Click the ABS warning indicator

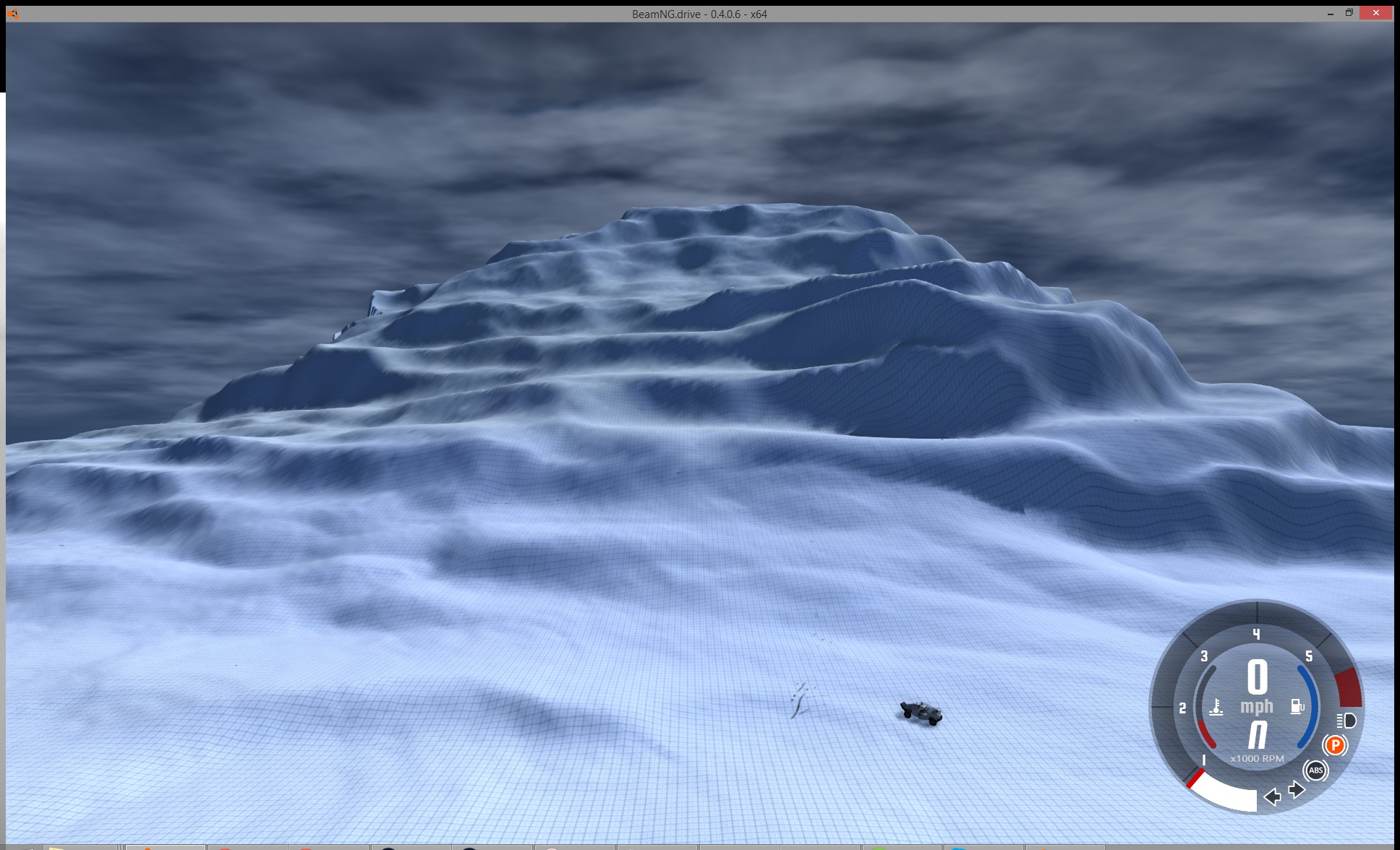[1315, 770]
